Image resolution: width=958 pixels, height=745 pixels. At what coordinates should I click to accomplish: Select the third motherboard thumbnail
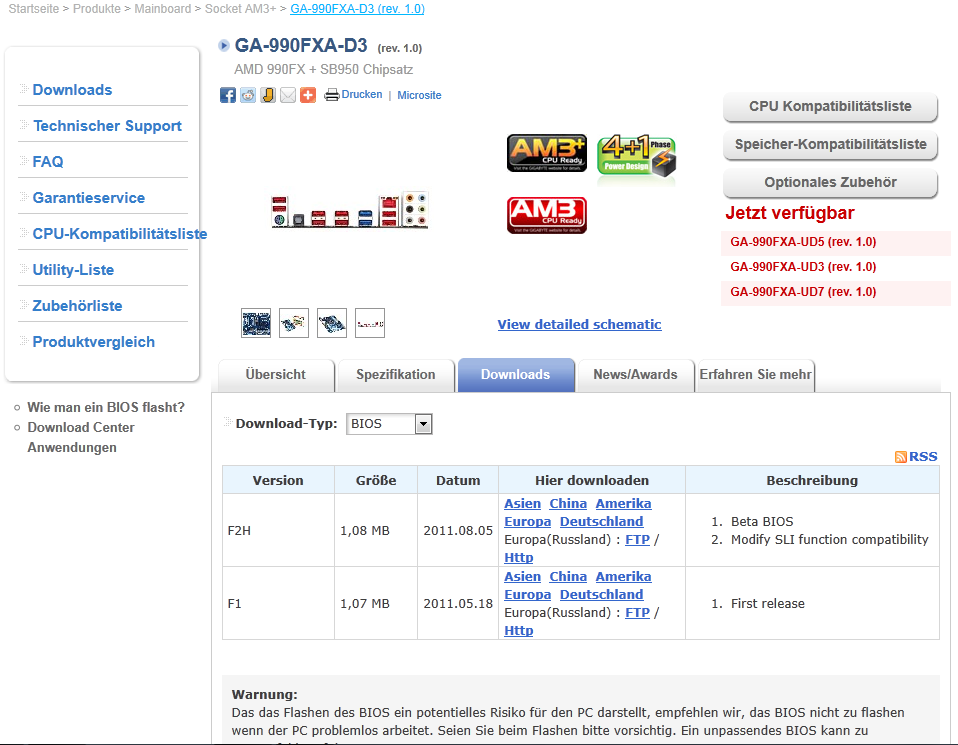(332, 323)
